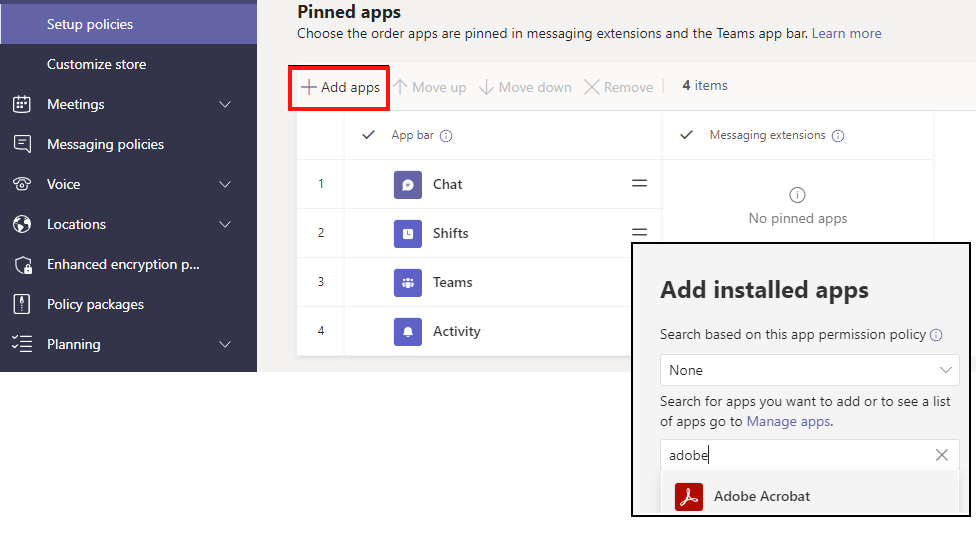
Task: Open Policy packages page
Action: [x=95, y=304]
